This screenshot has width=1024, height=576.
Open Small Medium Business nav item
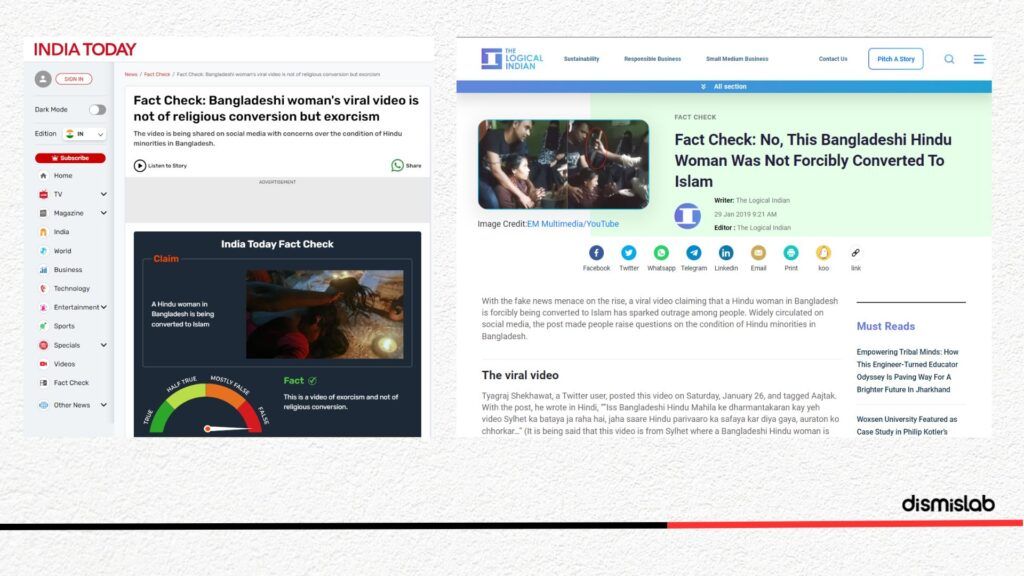tap(737, 59)
